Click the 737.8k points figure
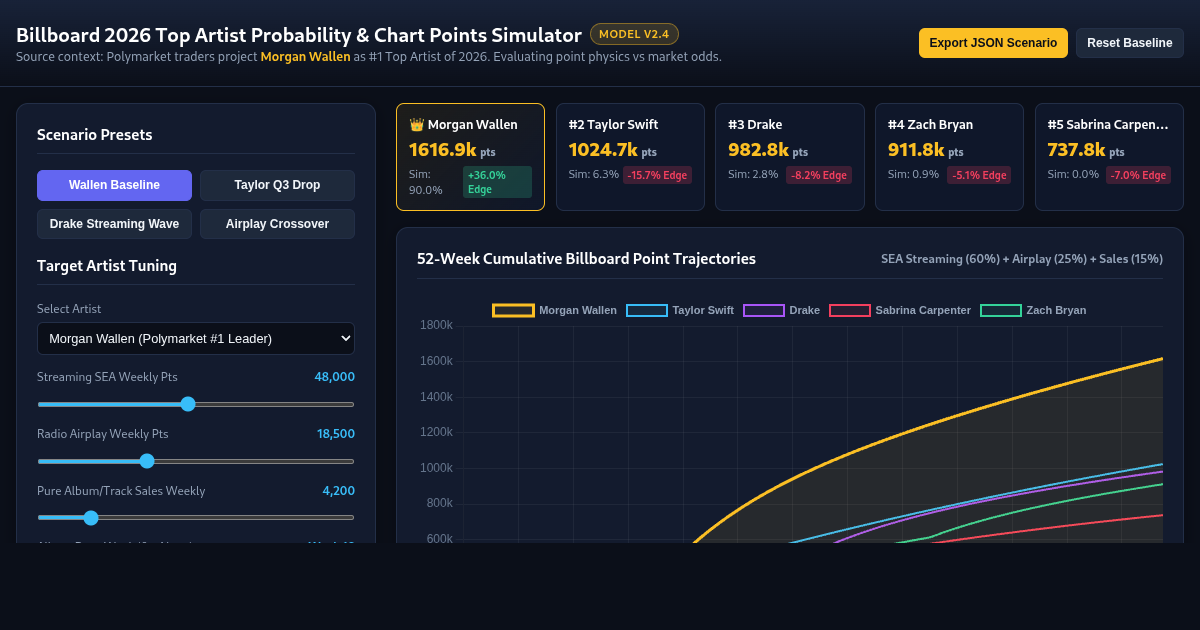This screenshot has width=1200, height=630. [1076, 150]
